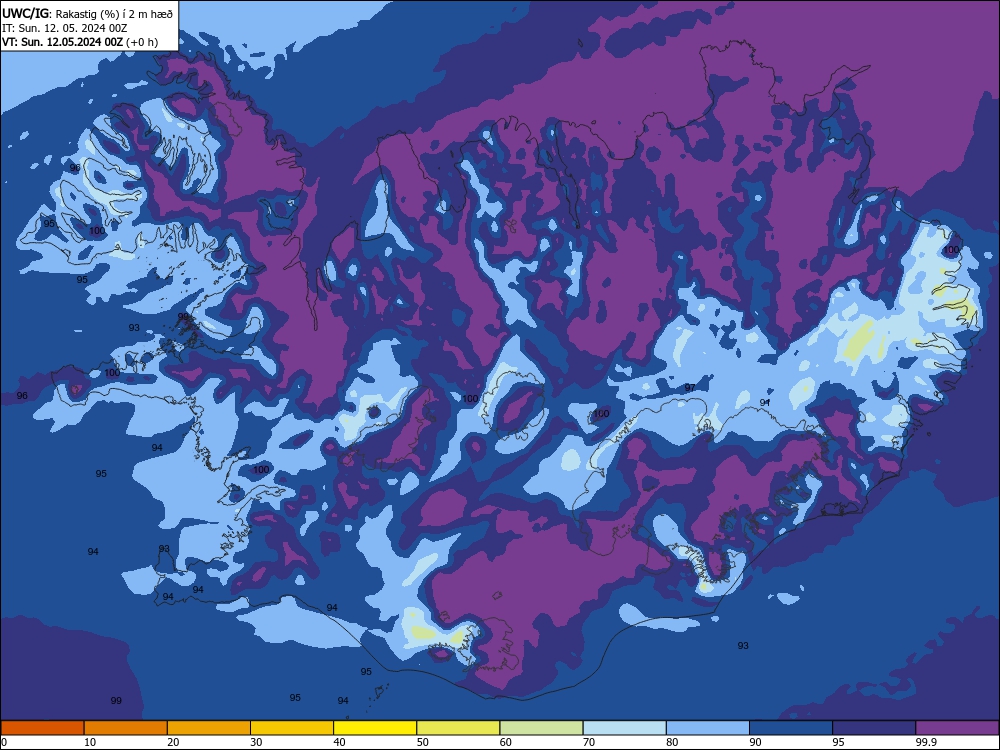The image size is (1000, 750).
Task: Click the 40–50 bright yellow legend swatch
Action: pyautogui.click(x=375, y=728)
